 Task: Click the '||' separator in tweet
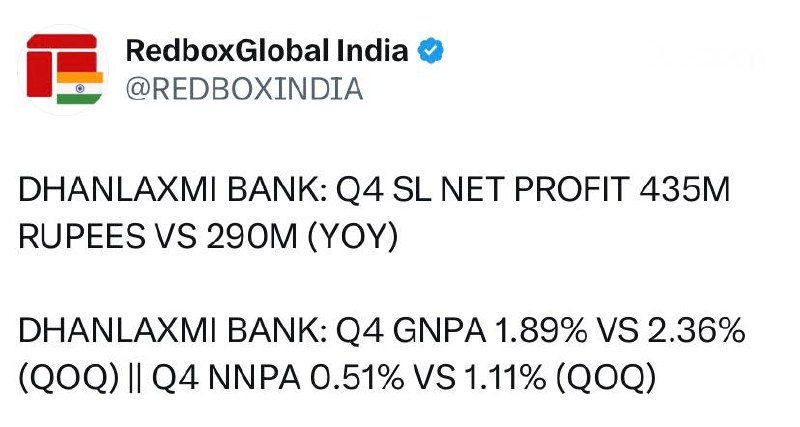click(134, 379)
